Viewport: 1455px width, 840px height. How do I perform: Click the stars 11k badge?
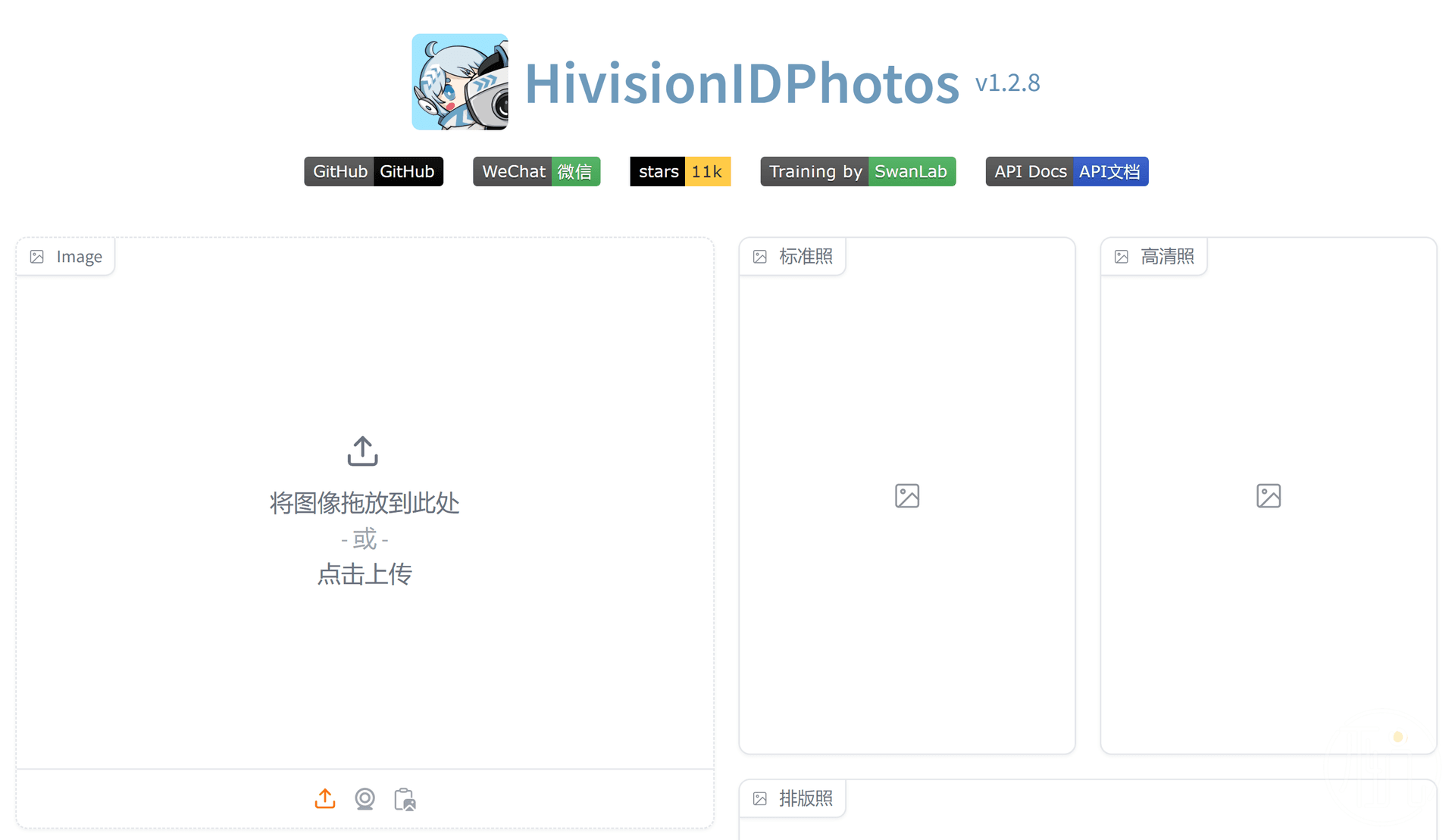coord(680,171)
